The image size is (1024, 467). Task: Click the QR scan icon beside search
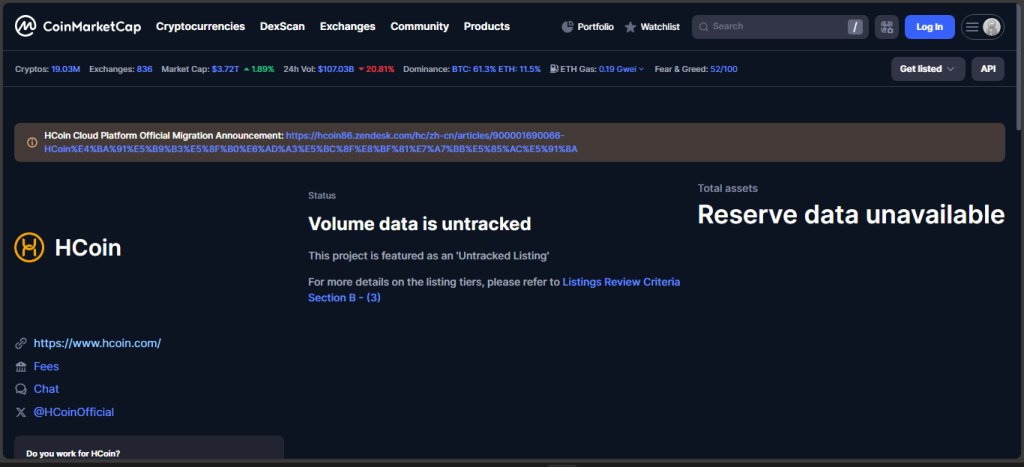[886, 27]
